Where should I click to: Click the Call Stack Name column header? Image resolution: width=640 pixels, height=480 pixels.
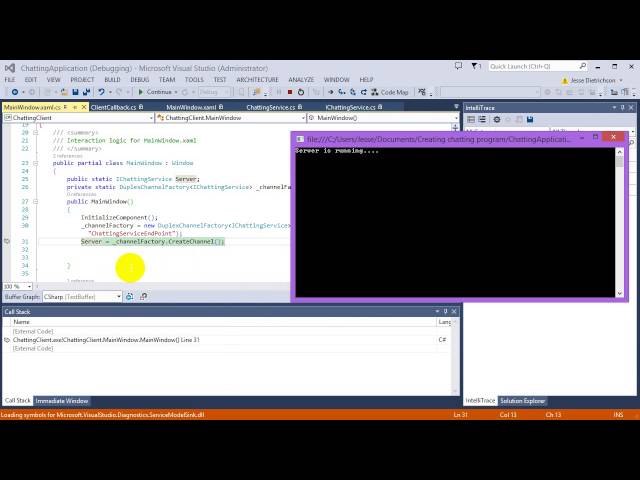(224, 322)
